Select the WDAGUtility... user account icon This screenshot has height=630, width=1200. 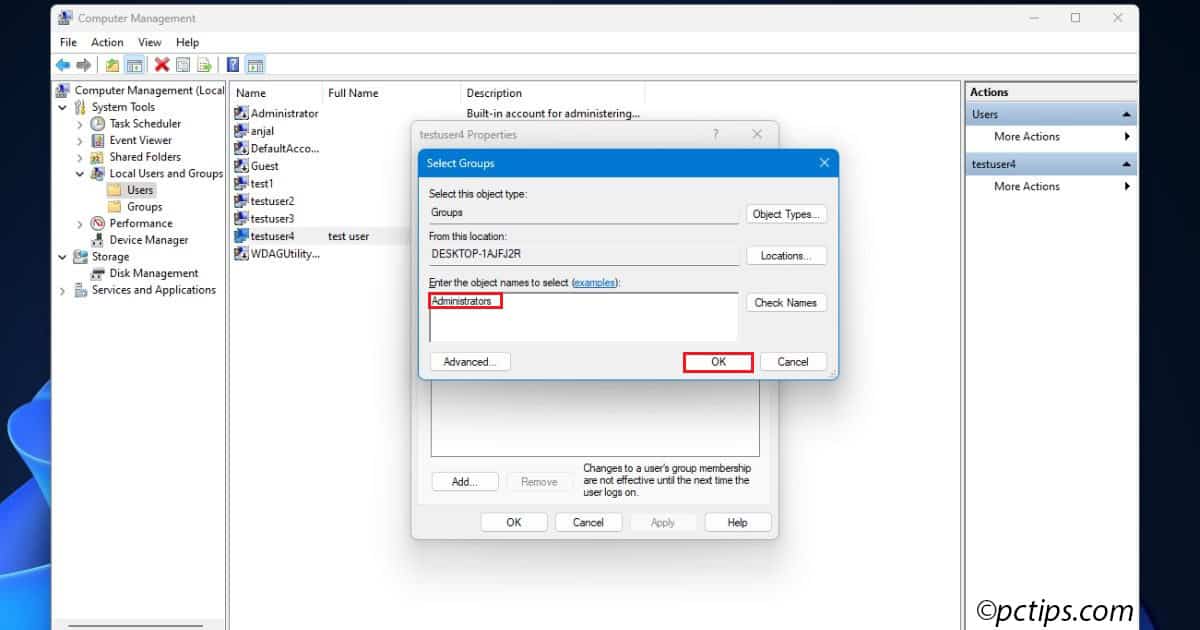click(x=241, y=254)
